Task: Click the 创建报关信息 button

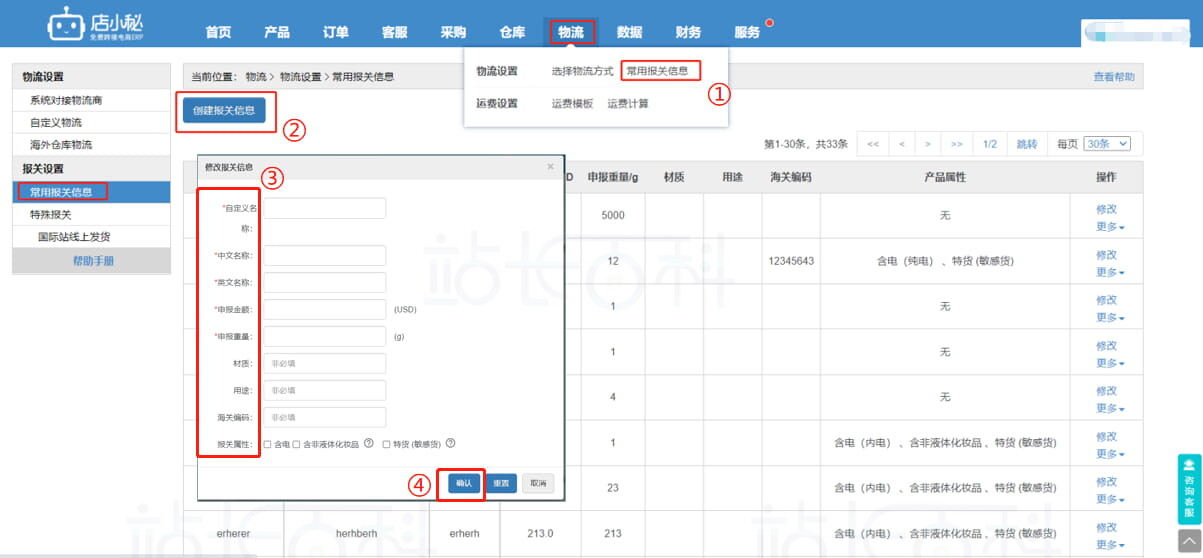Action: click(x=224, y=110)
